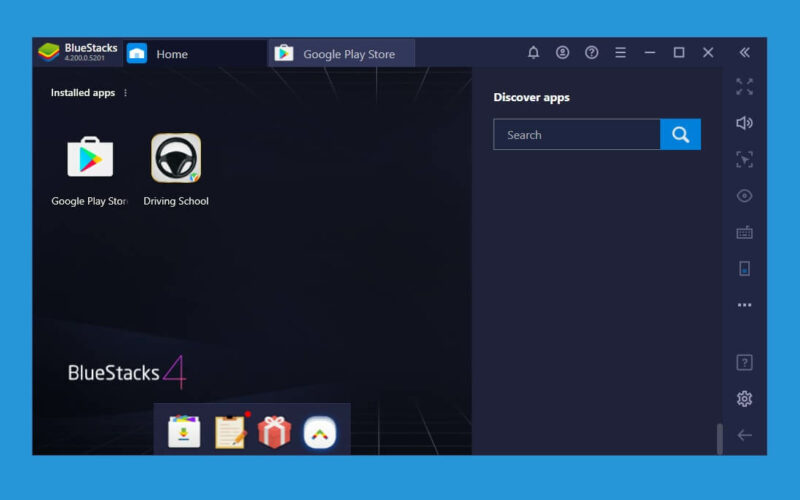Show more sidebar options ellipsis

744,305
